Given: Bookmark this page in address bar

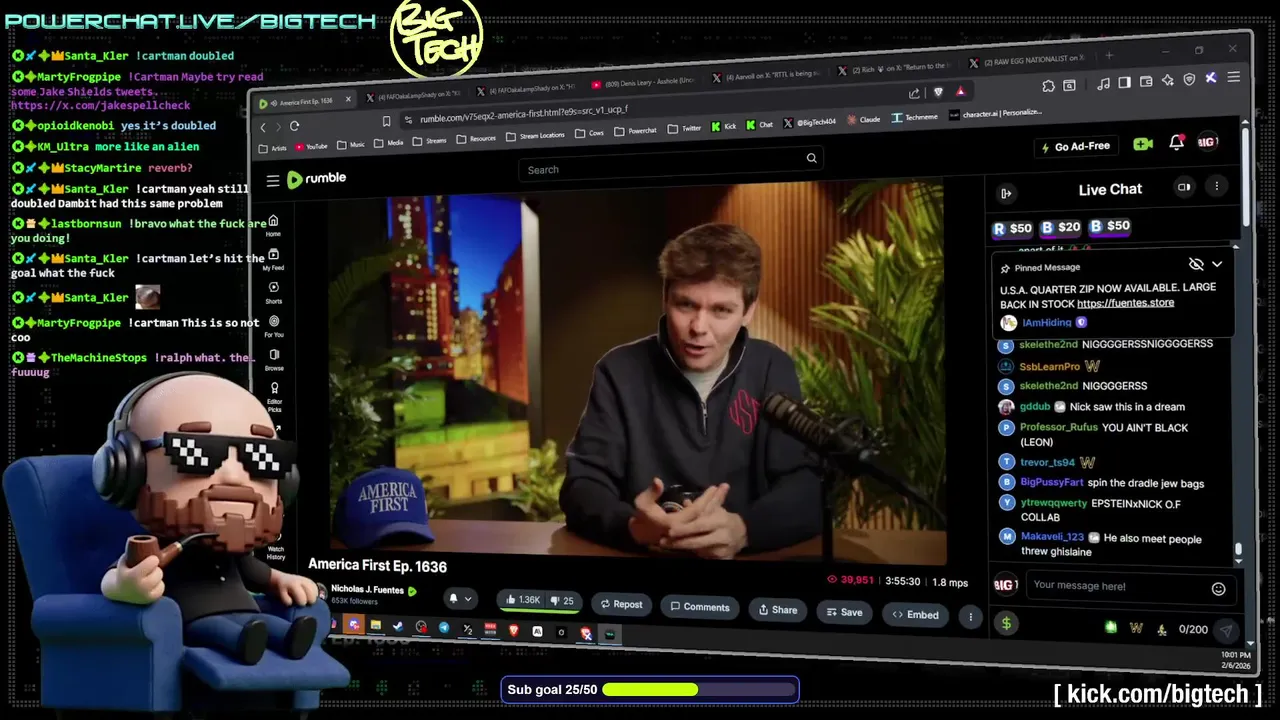Looking at the screenshot, I should [386, 121].
